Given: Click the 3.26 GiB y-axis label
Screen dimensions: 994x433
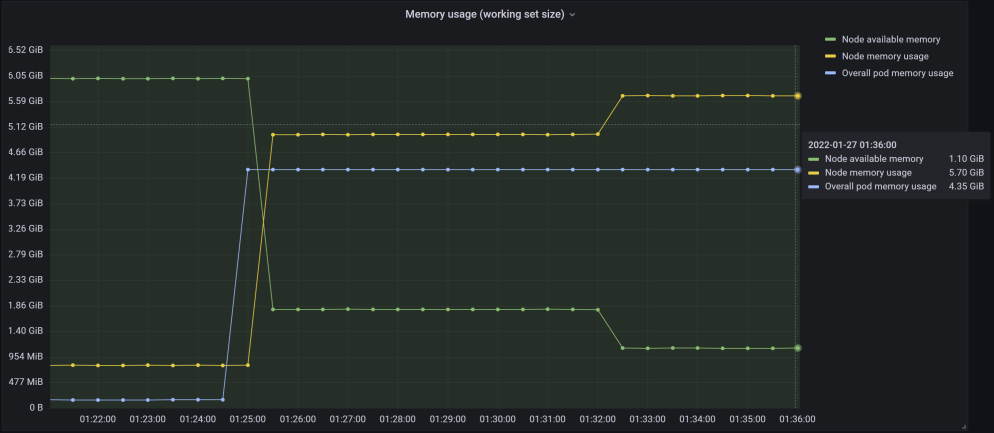Looking at the screenshot, I should pyautogui.click(x=25, y=228).
